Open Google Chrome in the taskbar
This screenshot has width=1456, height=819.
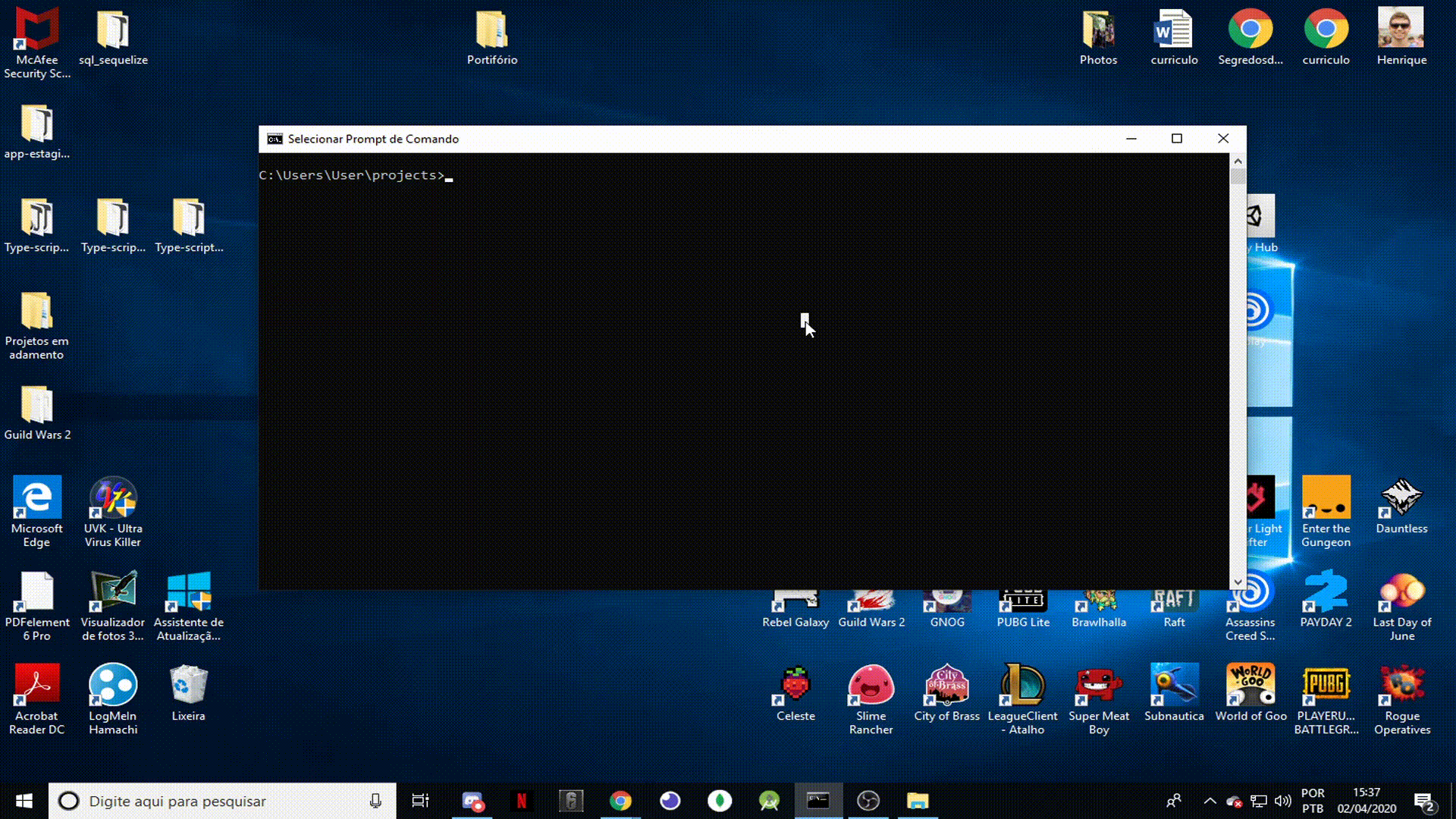620,801
